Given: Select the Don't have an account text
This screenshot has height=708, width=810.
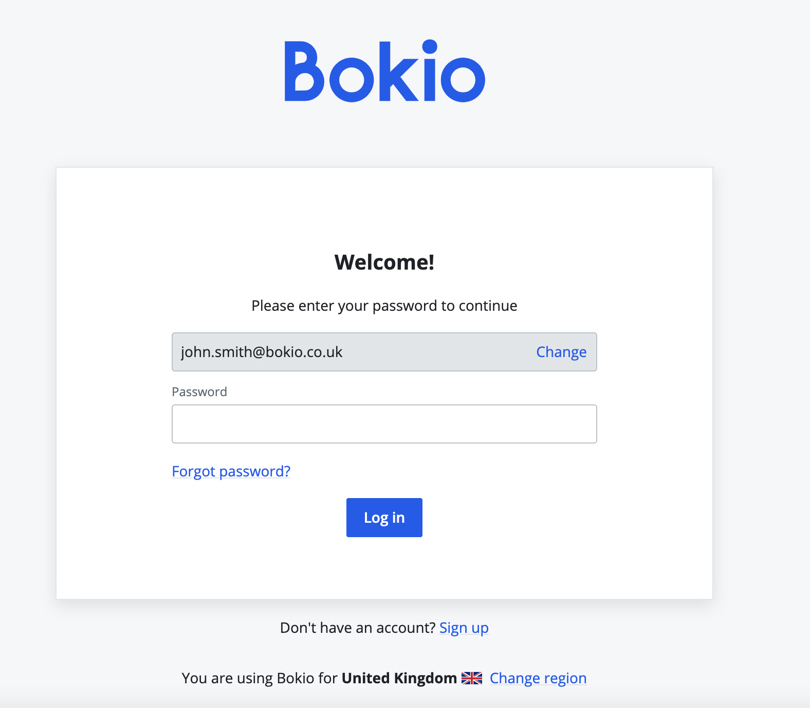Looking at the screenshot, I should pos(357,627).
